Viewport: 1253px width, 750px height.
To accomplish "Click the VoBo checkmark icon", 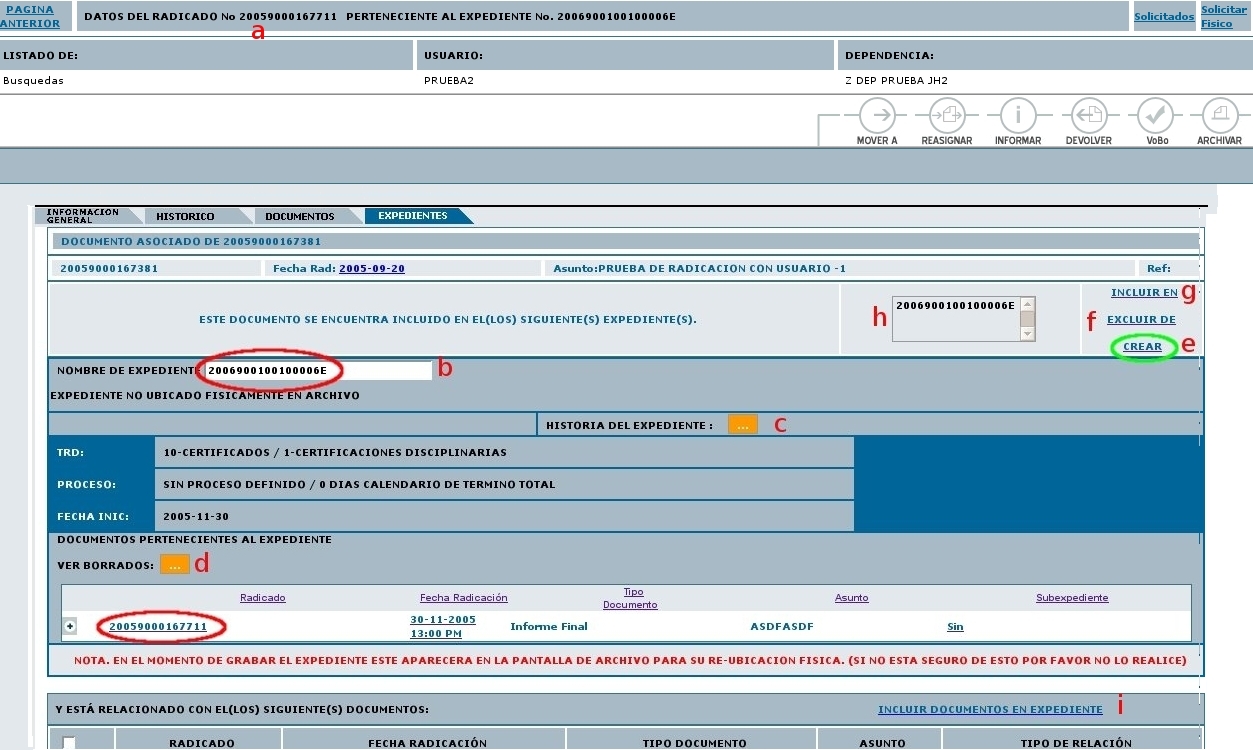I will (x=1156, y=115).
